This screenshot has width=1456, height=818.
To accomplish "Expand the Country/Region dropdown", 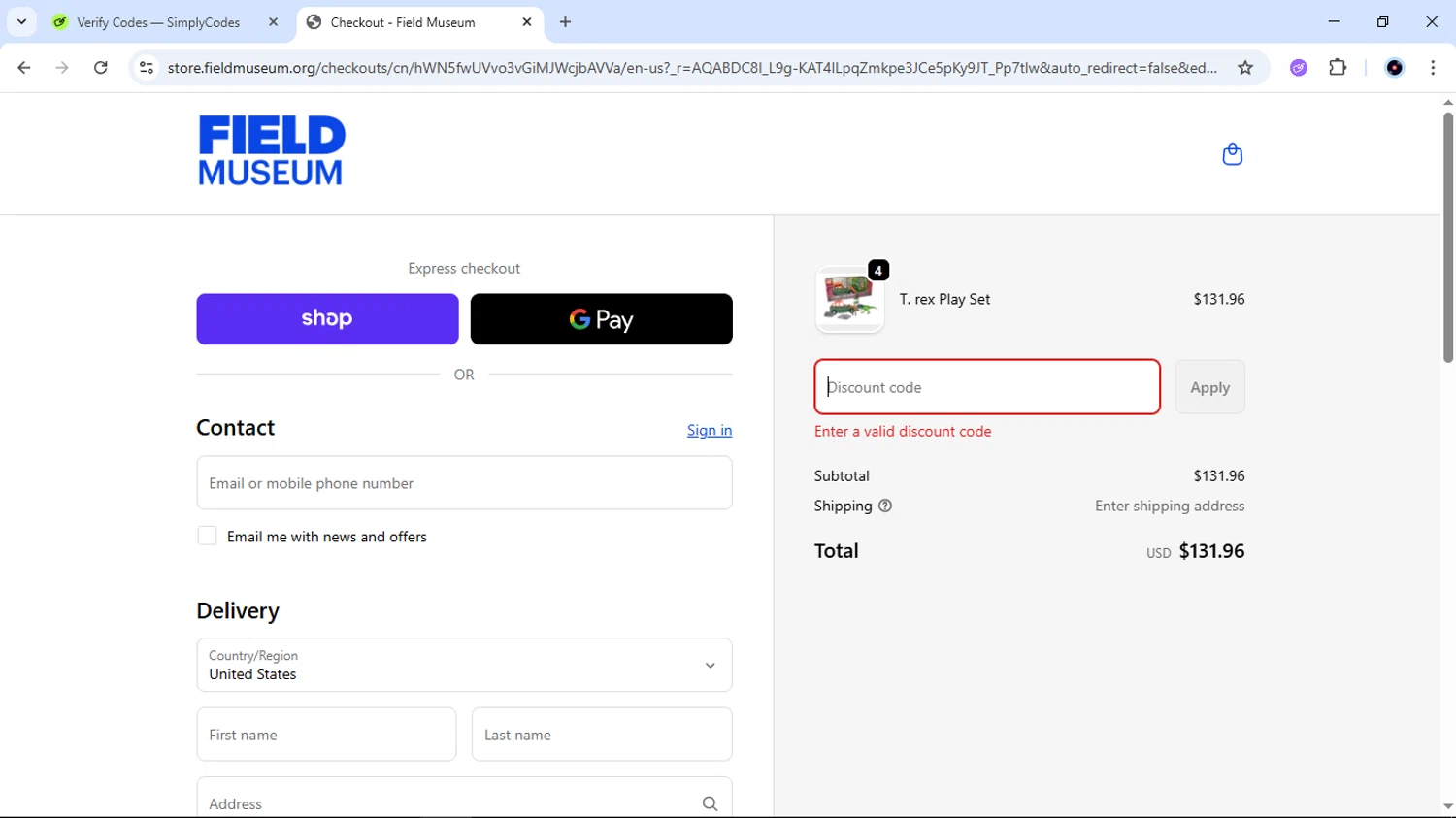I will (464, 665).
